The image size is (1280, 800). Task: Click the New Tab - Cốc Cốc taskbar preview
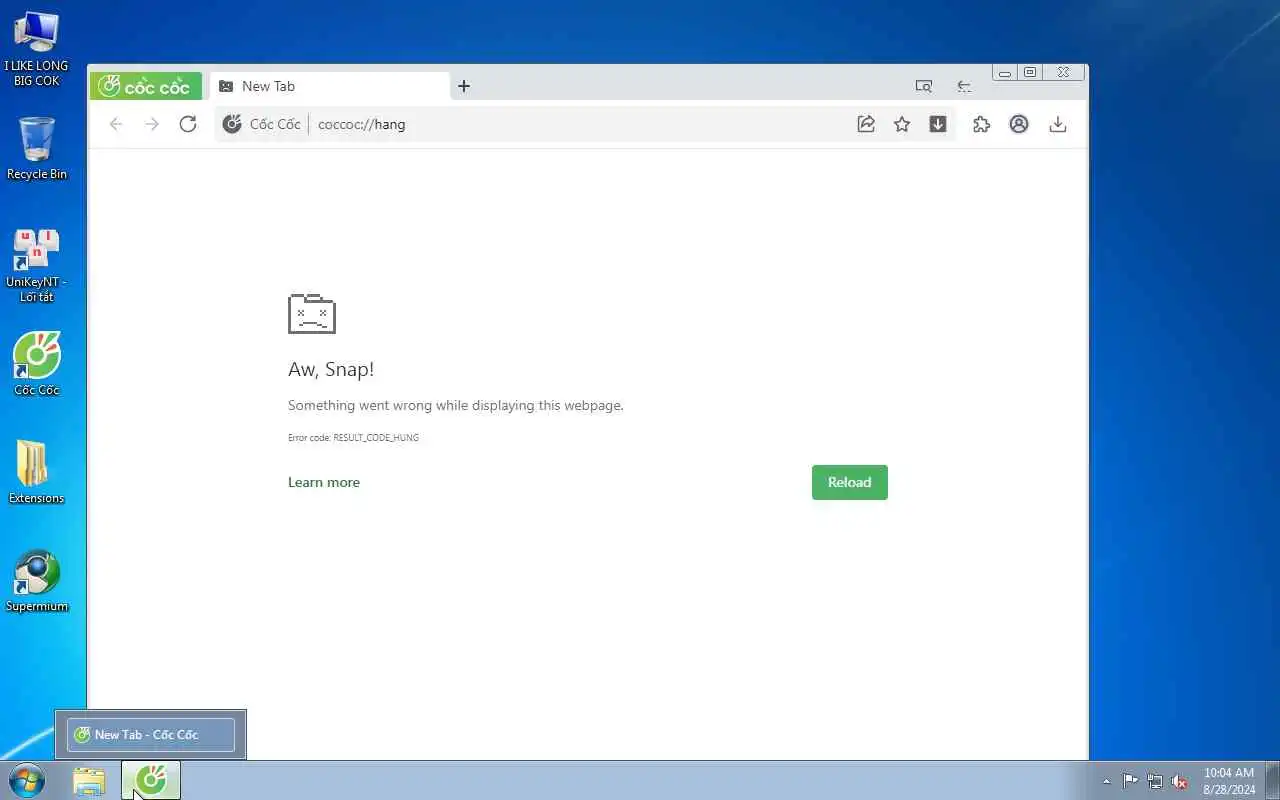(x=151, y=735)
